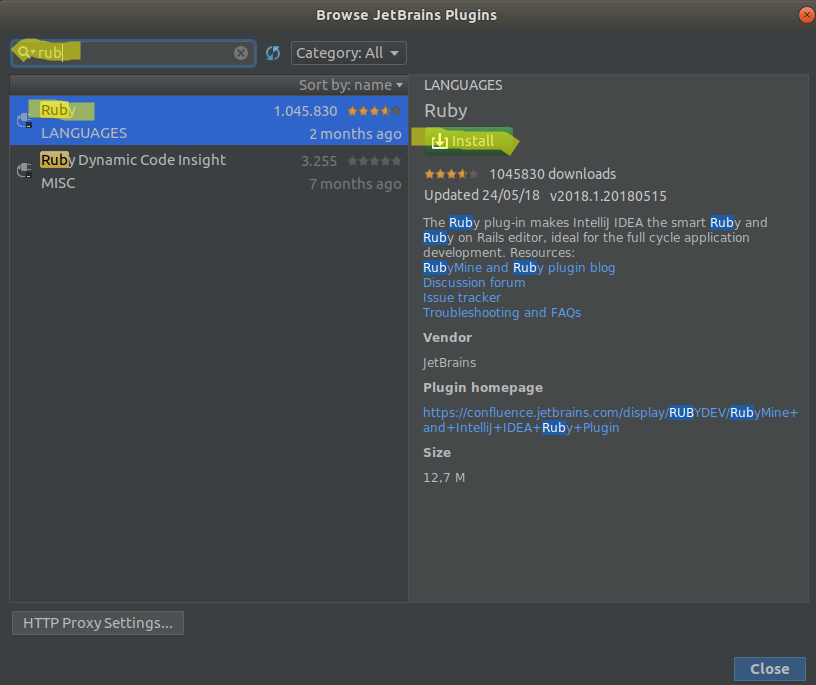Click the 1.045.830 download count

click(305, 111)
